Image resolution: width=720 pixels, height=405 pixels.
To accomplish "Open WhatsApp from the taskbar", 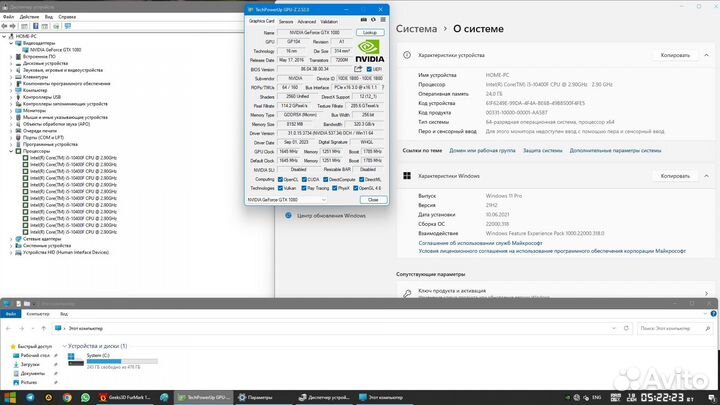I will (x=85, y=398).
